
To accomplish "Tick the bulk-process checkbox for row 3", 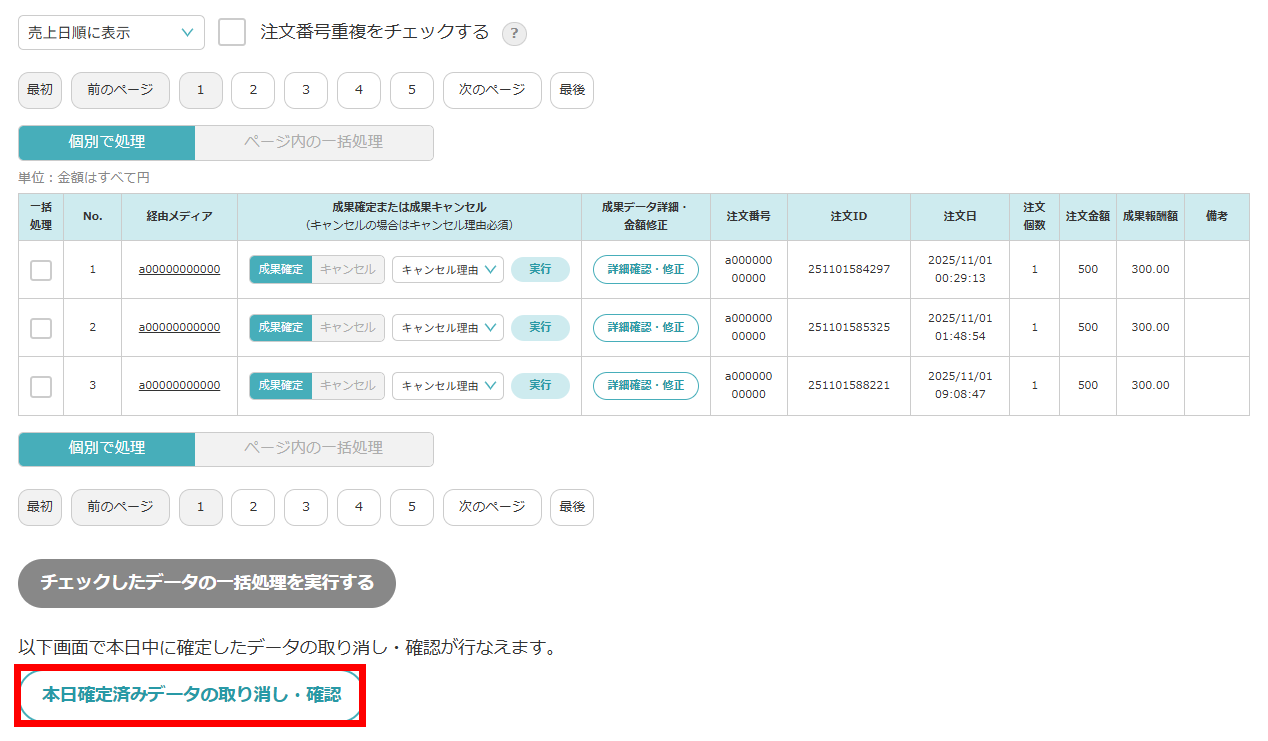I will [41, 386].
